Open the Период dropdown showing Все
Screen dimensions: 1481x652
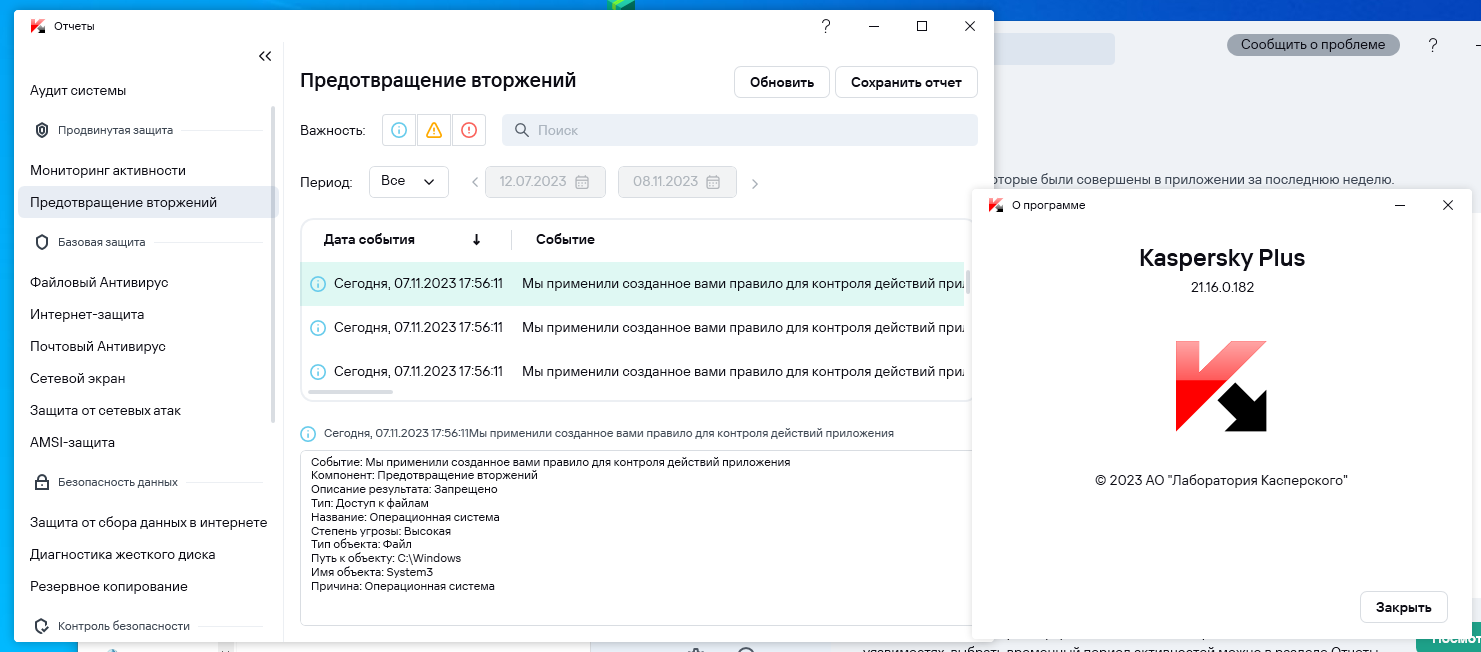409,182
